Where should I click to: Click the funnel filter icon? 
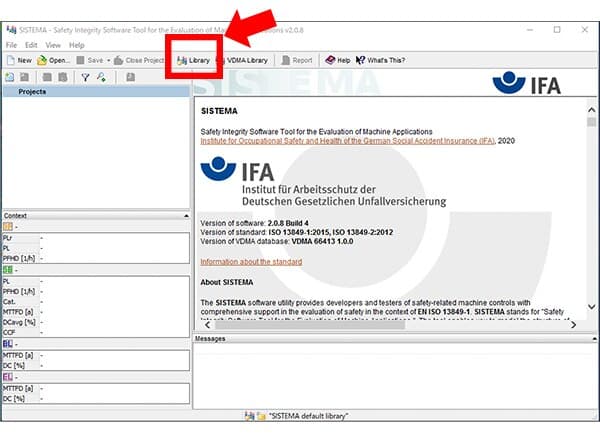click(85, 77)
